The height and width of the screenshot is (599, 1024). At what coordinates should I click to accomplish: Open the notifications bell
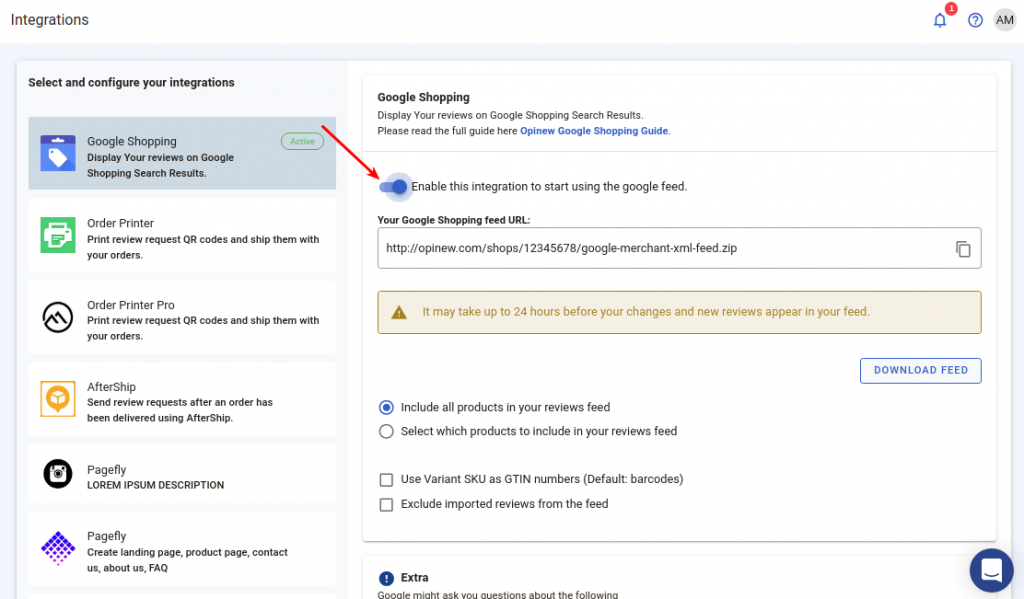[940, 20]
